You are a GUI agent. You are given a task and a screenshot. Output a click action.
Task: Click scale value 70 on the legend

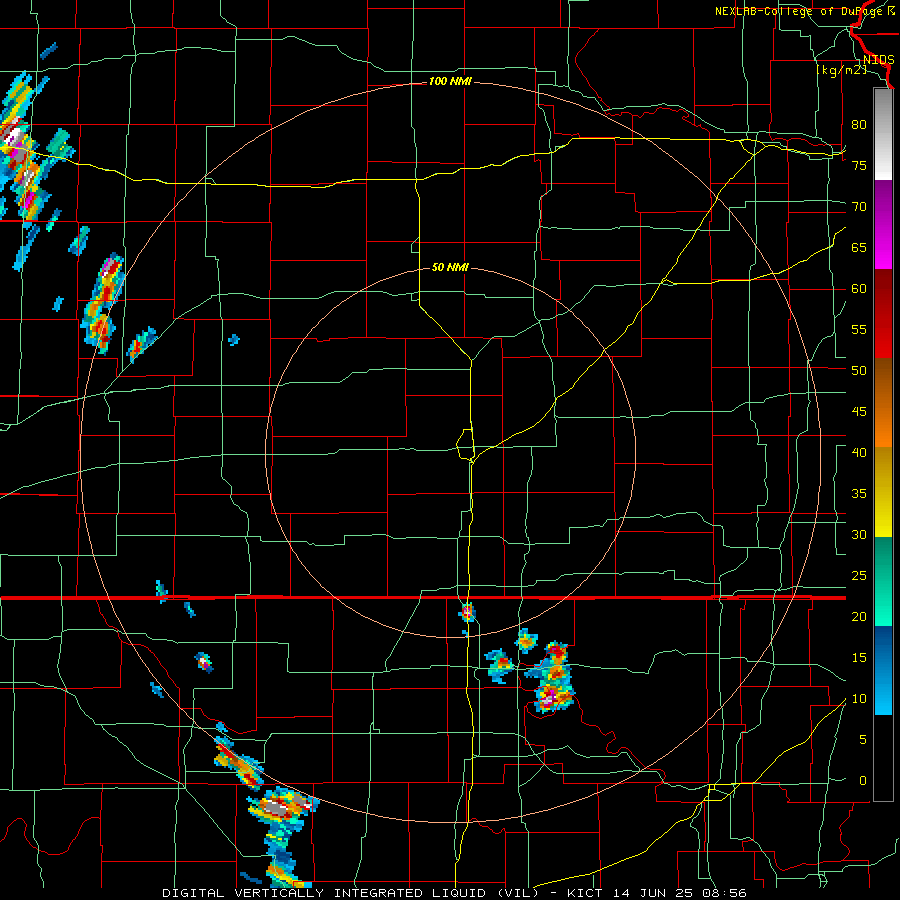click(x=859, y=207)
